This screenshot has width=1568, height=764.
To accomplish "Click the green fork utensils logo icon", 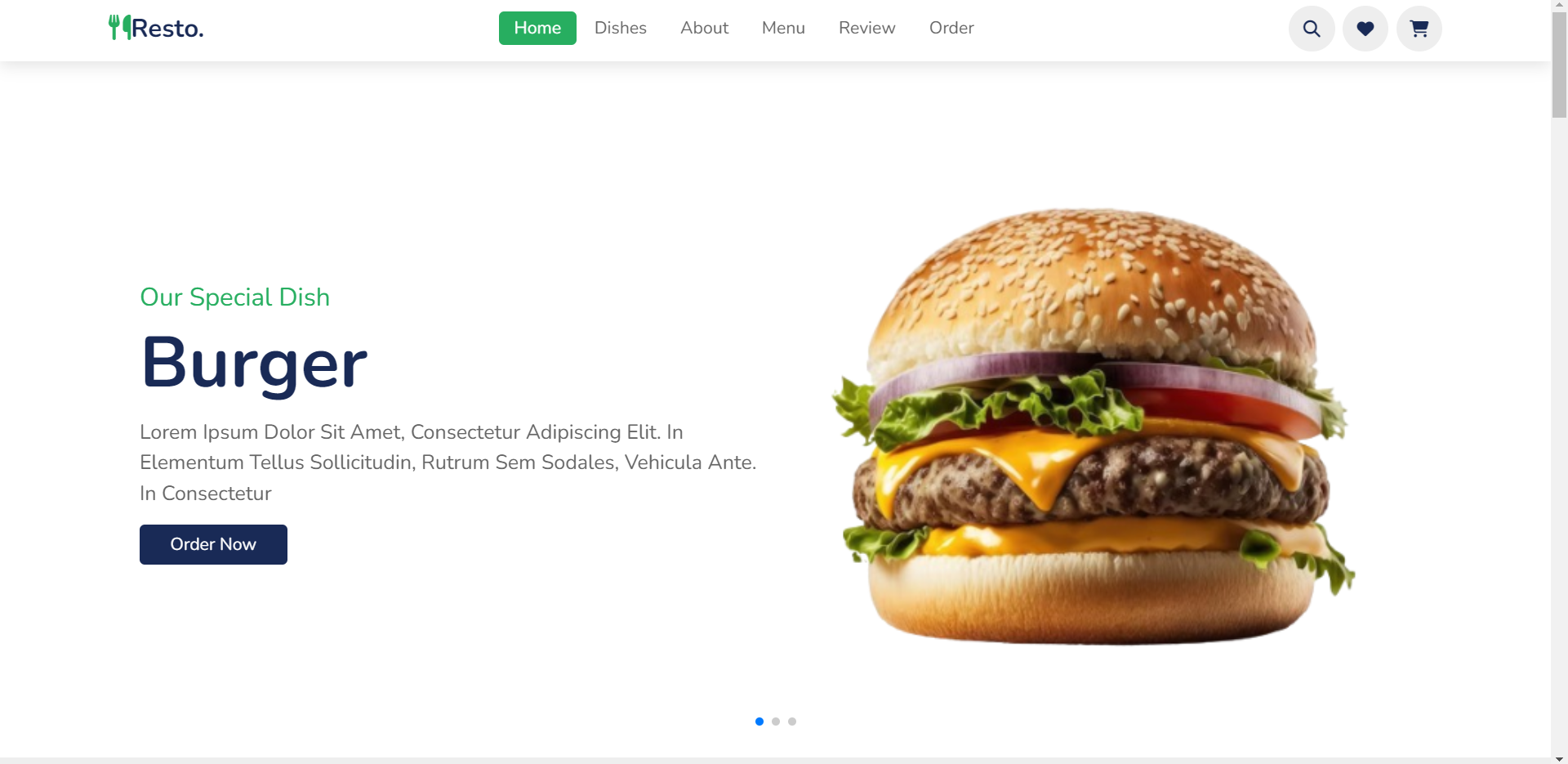I will click(x=120, y=27).
